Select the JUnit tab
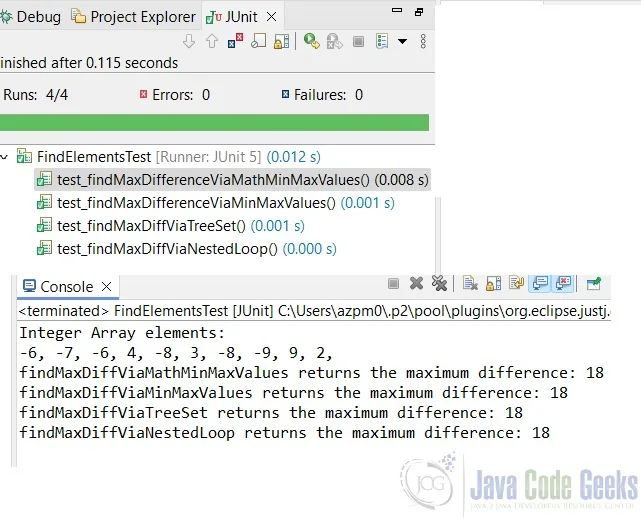 232,17
